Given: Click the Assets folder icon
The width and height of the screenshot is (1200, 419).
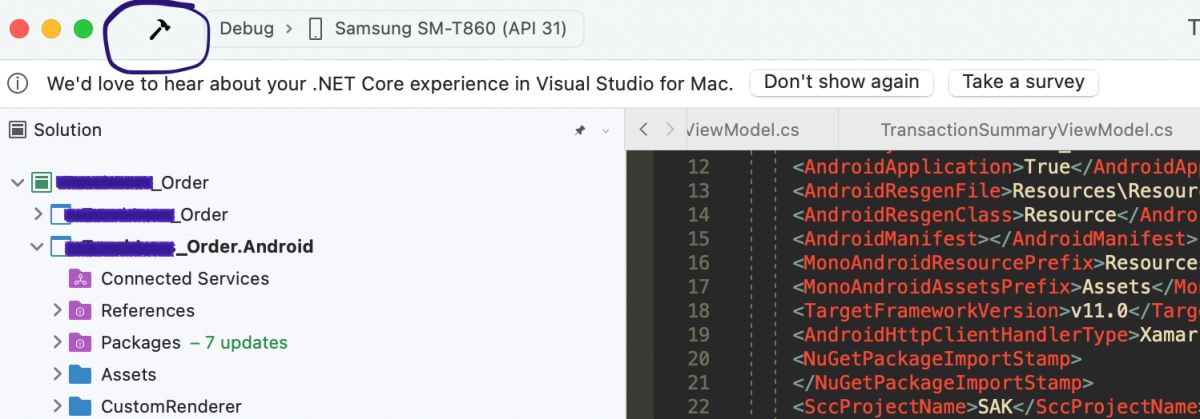Looking at the screenshot, I should (80, 374).
